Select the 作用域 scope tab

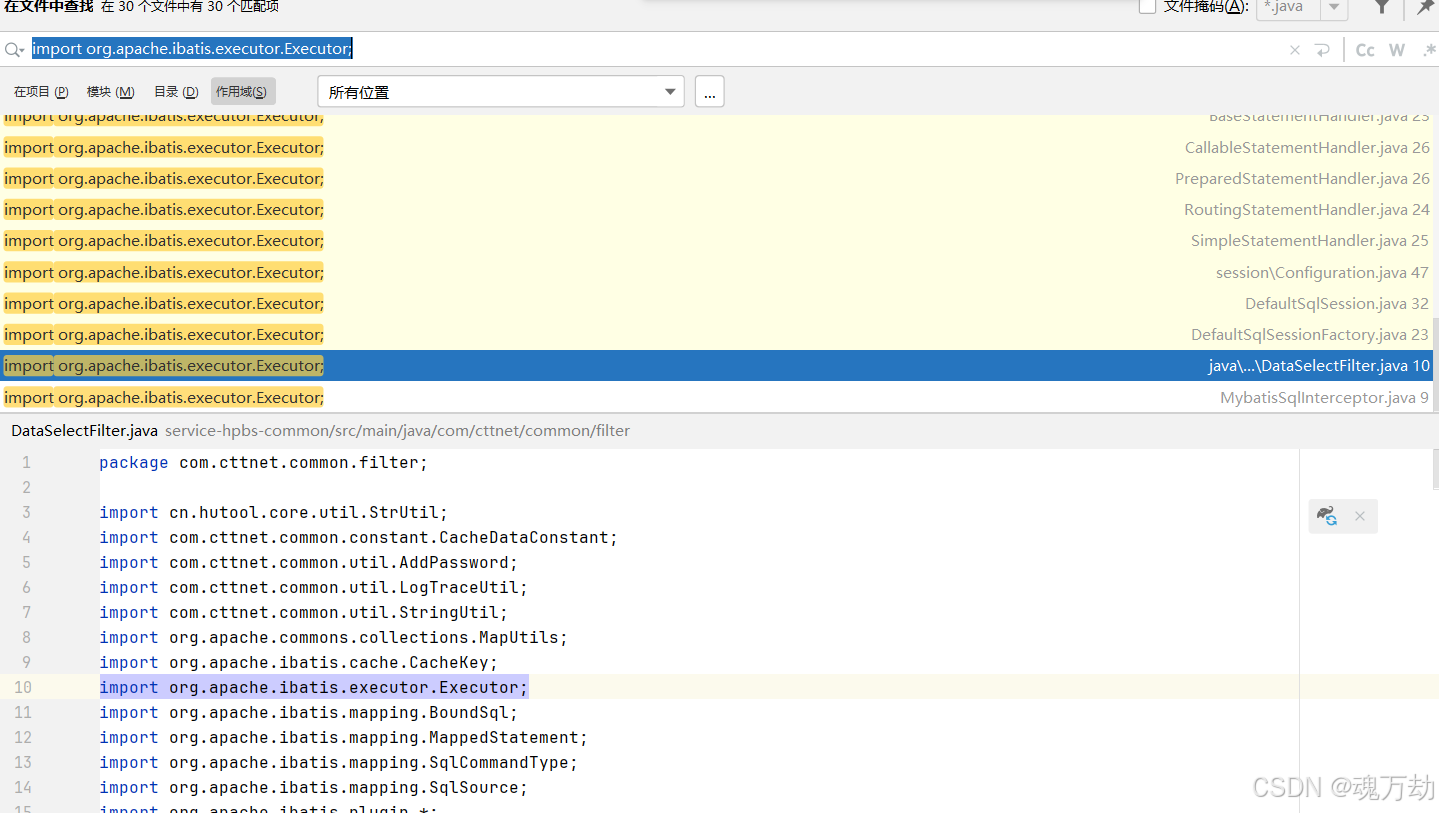[242, 91]
